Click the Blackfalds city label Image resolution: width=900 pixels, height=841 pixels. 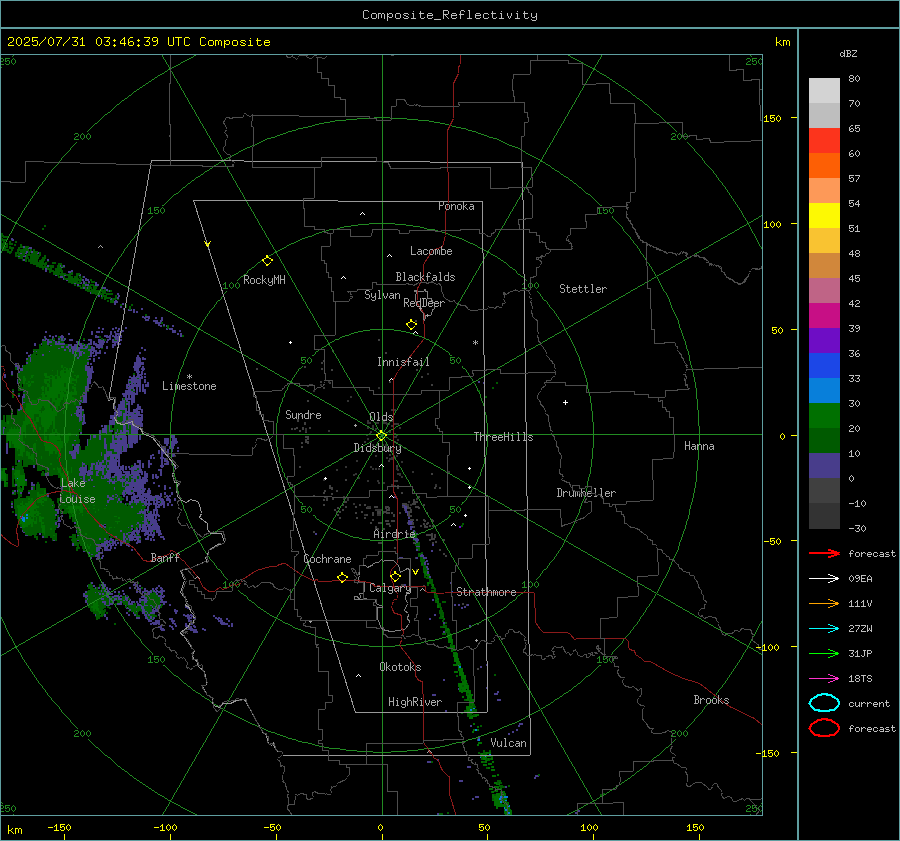click(x=425, y=277)
